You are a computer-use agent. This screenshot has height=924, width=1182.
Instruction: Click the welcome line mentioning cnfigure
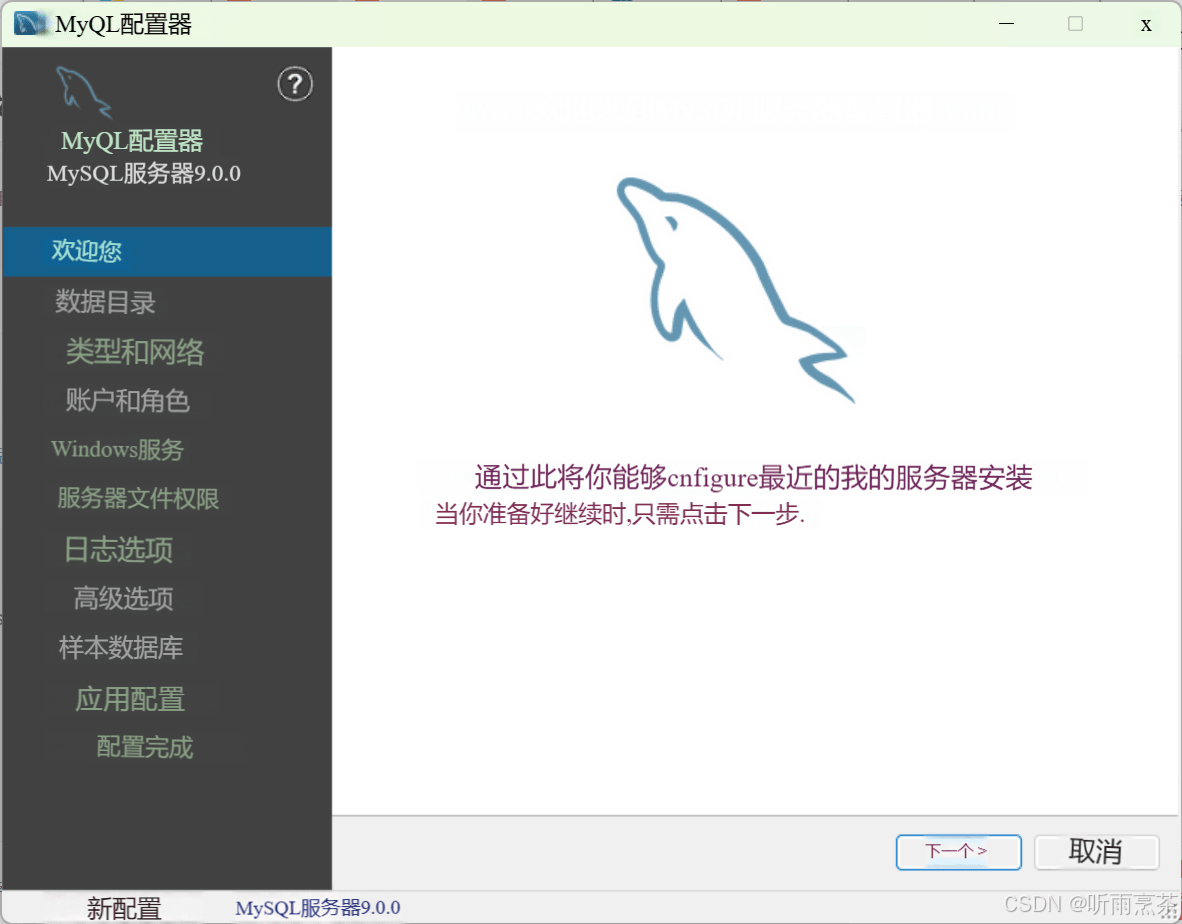[754, 477]
